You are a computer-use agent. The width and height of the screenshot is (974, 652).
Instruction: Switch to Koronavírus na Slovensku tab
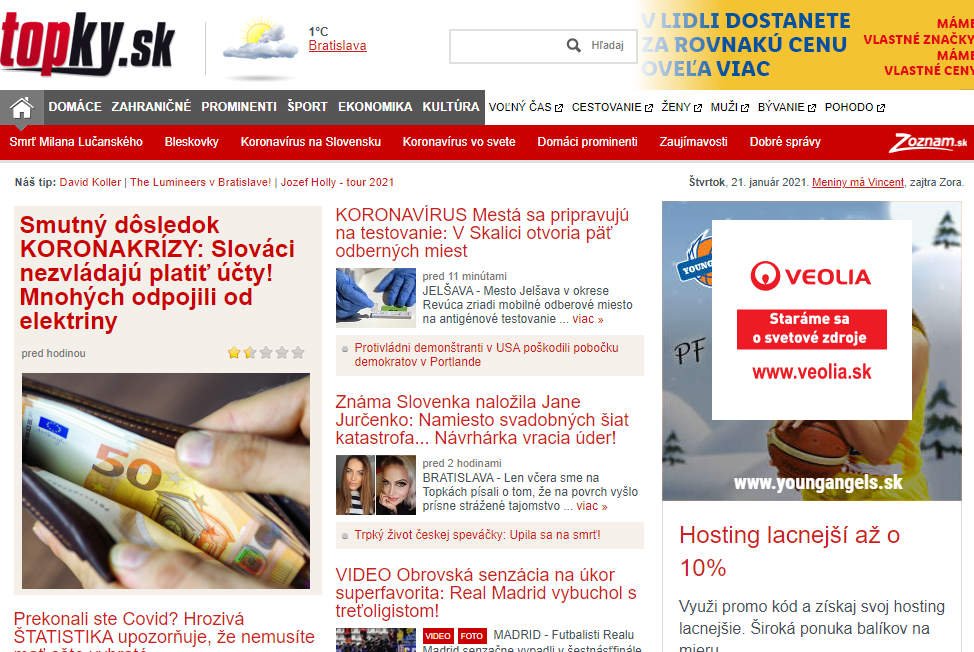point(311,142)
